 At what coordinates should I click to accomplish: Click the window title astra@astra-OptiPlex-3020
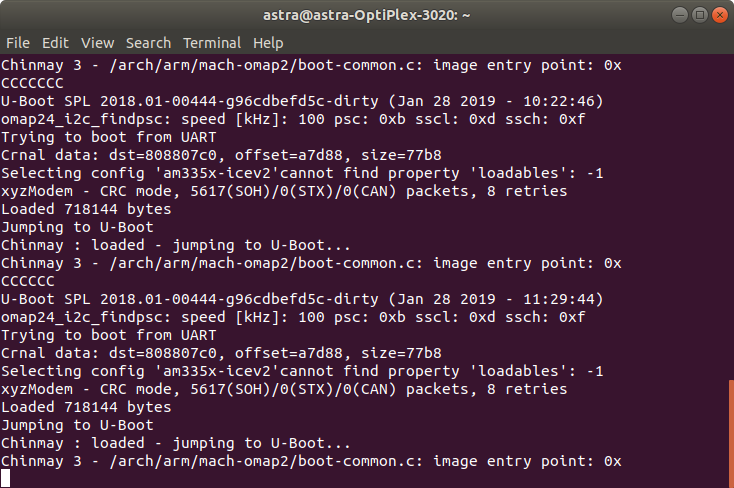coord(367,15)
